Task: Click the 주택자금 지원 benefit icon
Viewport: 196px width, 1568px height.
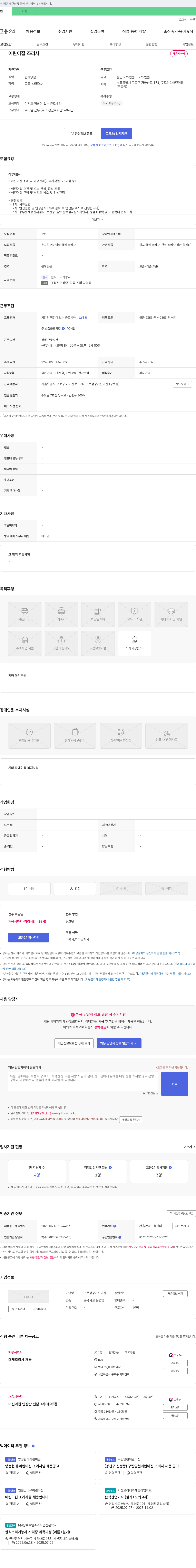Action: (25, 643)
